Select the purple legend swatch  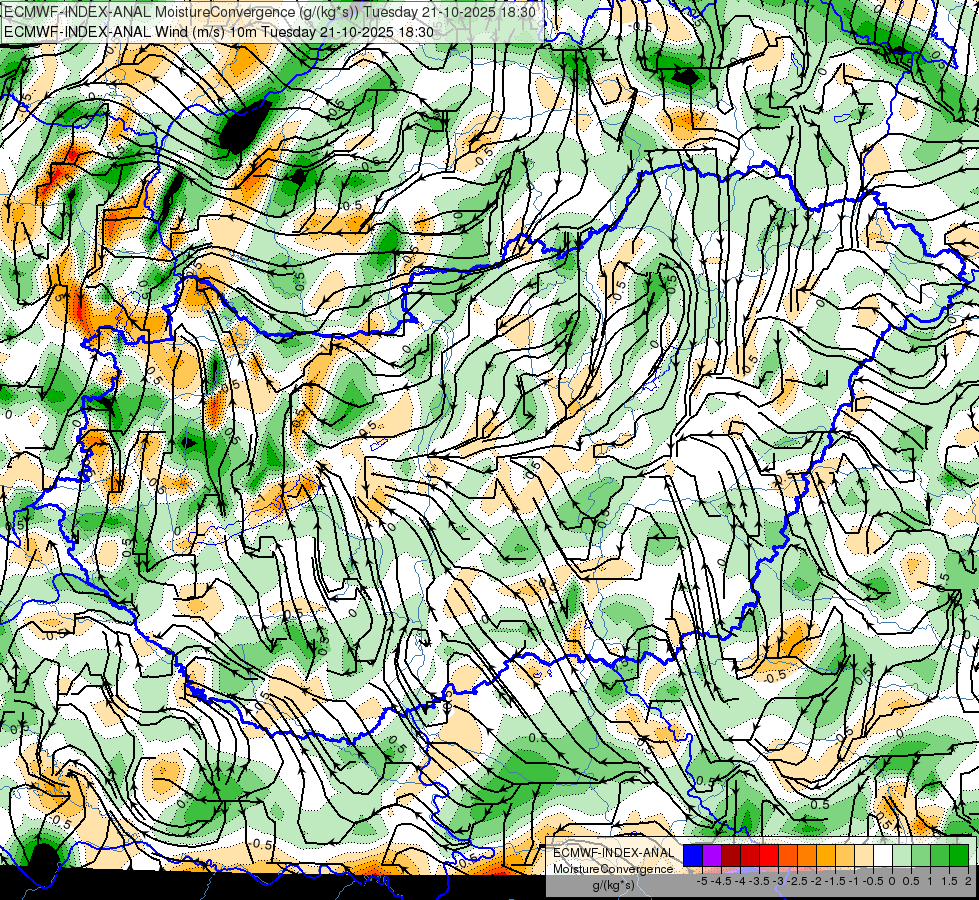712,856
